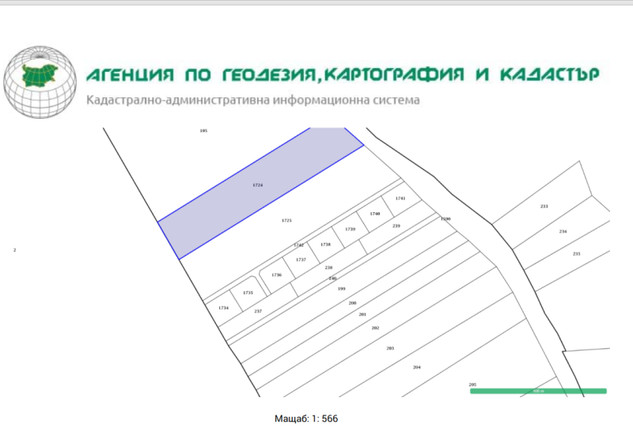Click the parcel labeled 235
Image resolution: width=633 pixels, height=432 pixels.
point(576,254)
